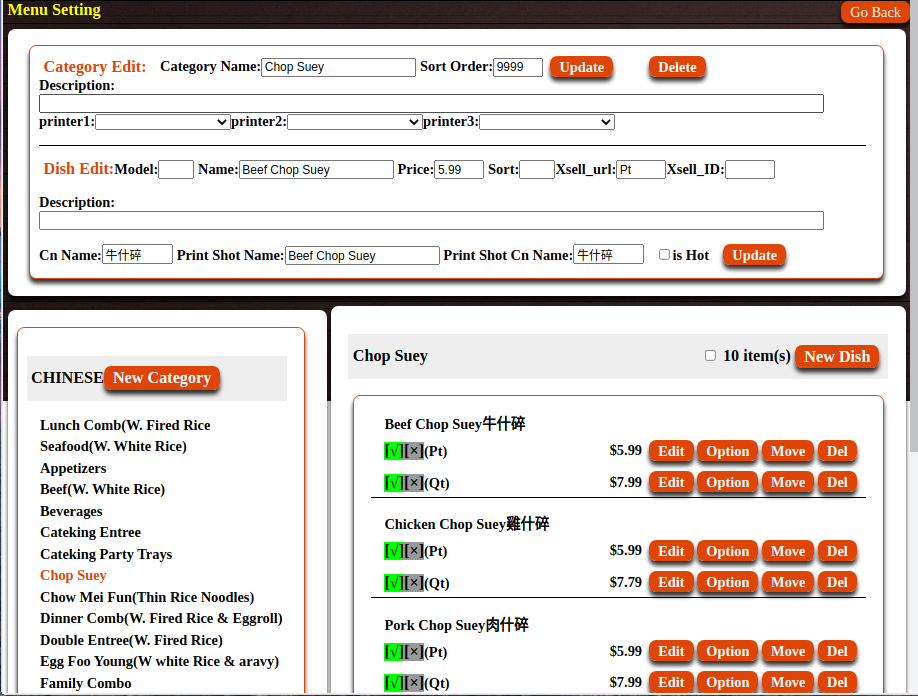Delete the Chop Suey category

(x=677, y=67)
